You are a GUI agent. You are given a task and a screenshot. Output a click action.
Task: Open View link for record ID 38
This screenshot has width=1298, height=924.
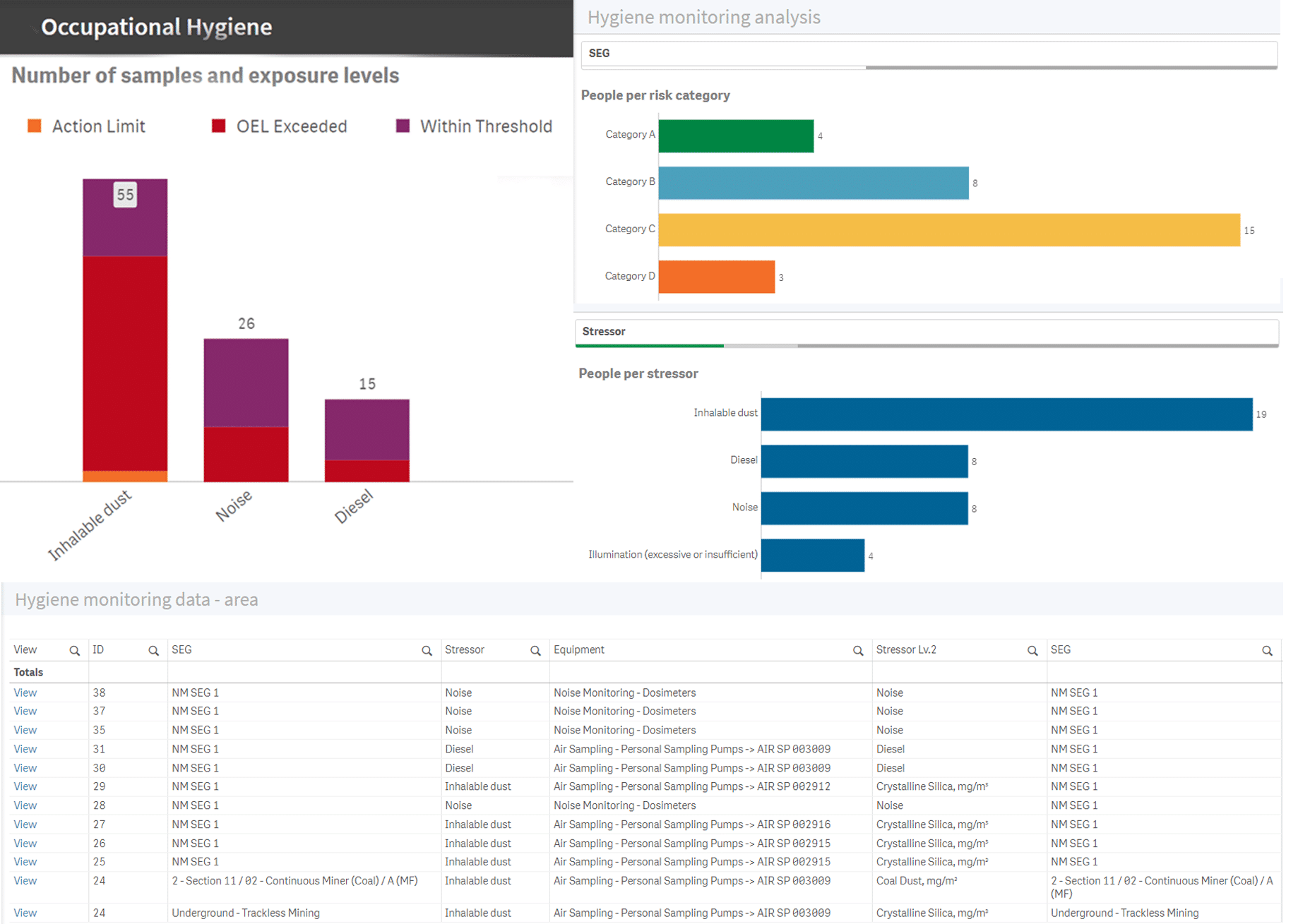pos(25,692)
